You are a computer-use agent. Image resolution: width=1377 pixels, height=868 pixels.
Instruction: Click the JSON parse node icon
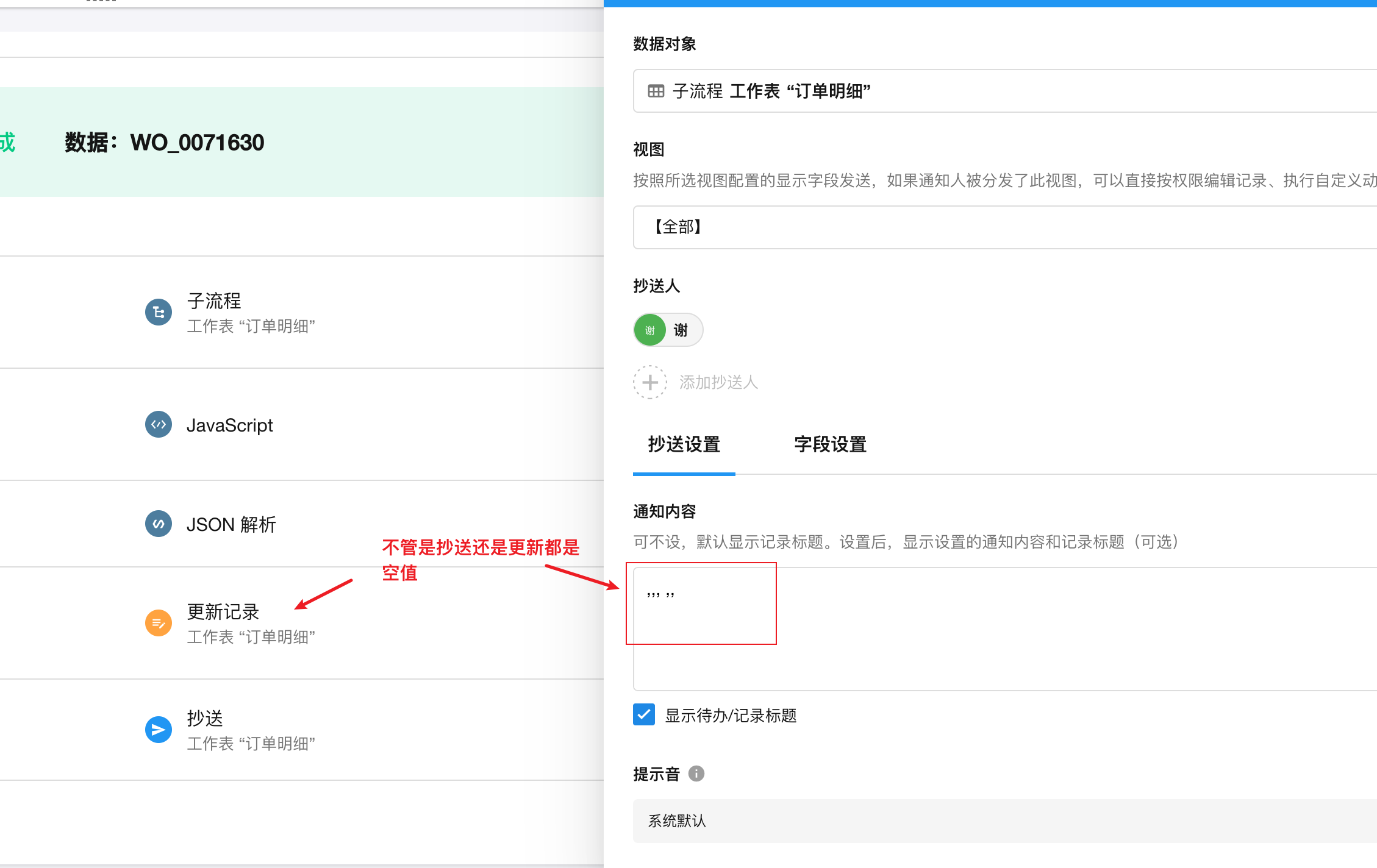click(159, 524)
